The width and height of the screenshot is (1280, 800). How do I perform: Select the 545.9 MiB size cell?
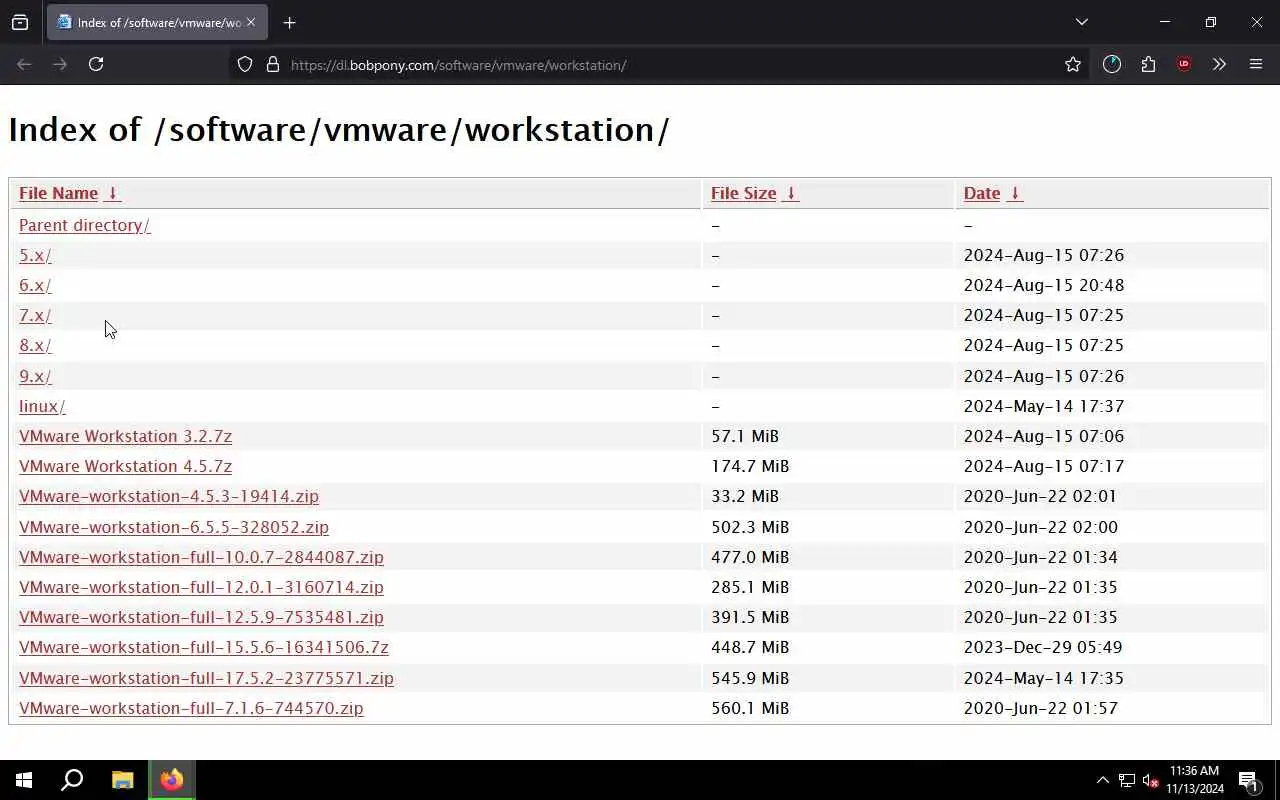pyautogui.click(x=750, y=678)
